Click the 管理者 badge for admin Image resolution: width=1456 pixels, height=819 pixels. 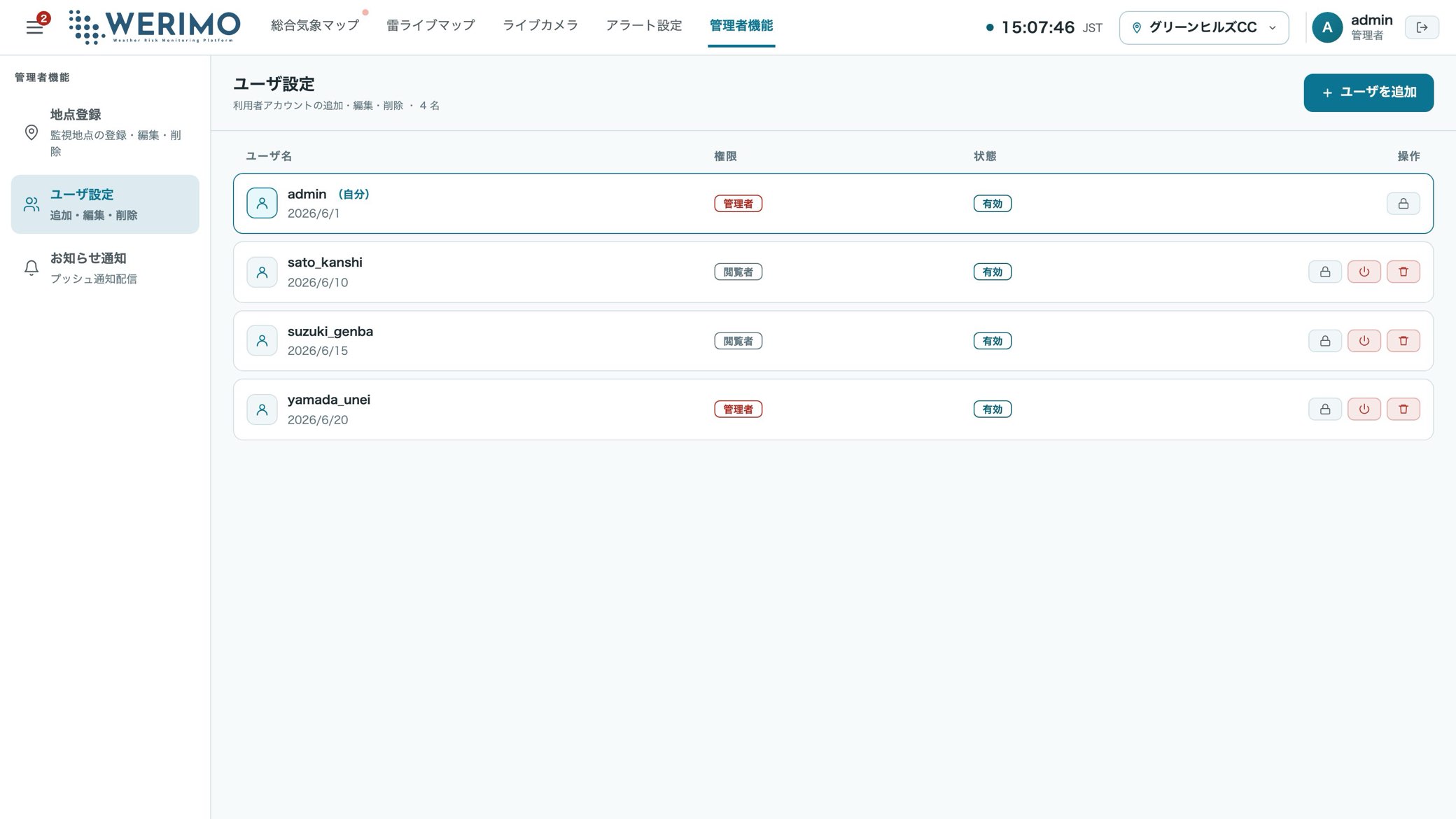point(738,204)
